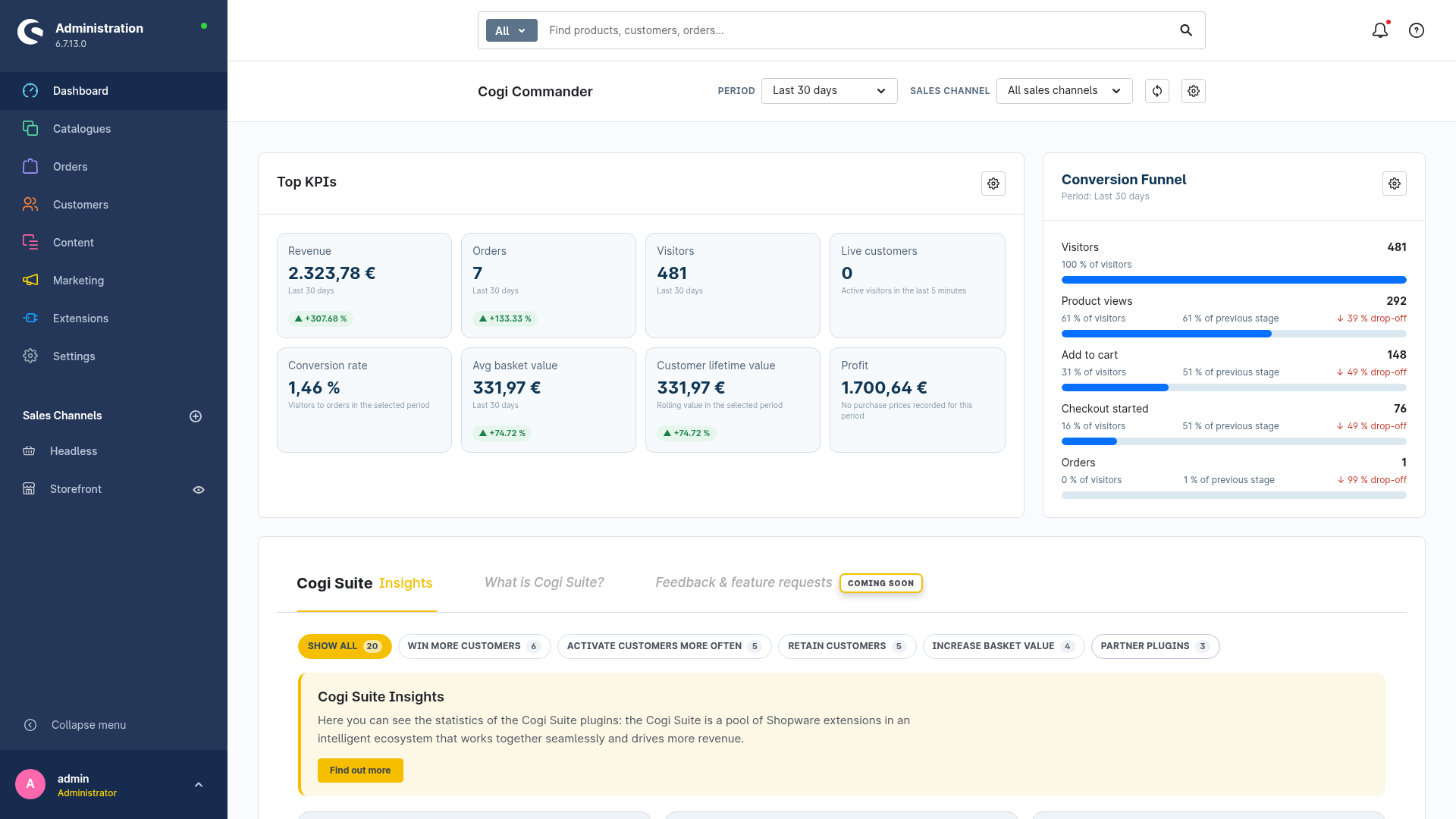The width and height of the screenshot is (1456, 819).
Task: Refresh Cogi Commander data
Action: 1157,91
